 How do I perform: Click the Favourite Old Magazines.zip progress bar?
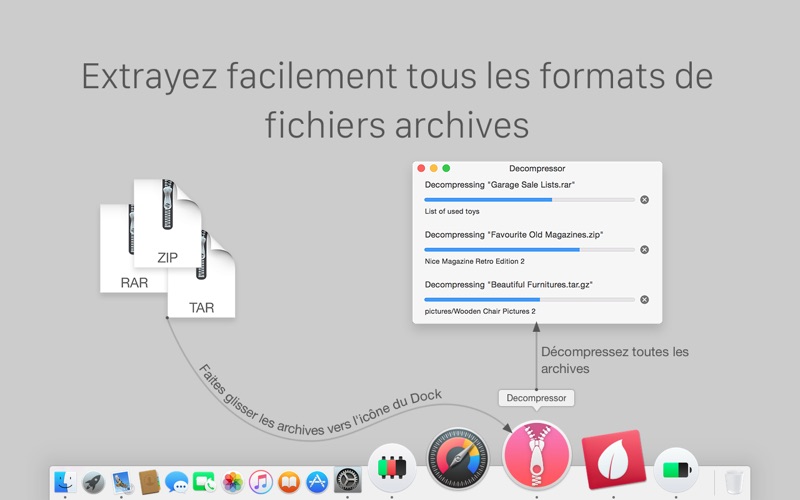pos(530,249)
